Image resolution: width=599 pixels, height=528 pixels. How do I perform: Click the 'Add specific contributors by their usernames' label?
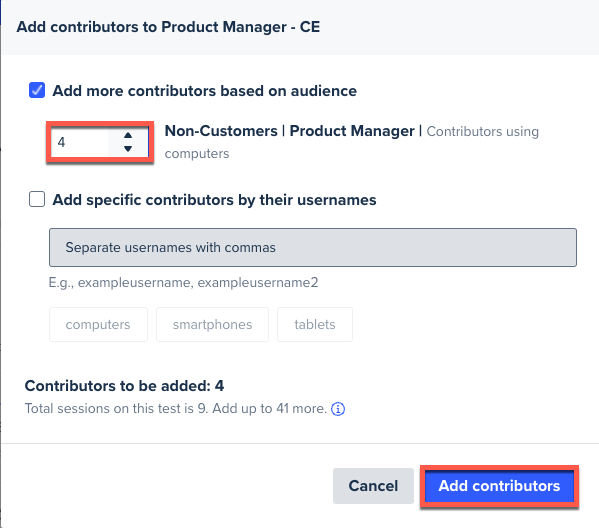[214, 200]
